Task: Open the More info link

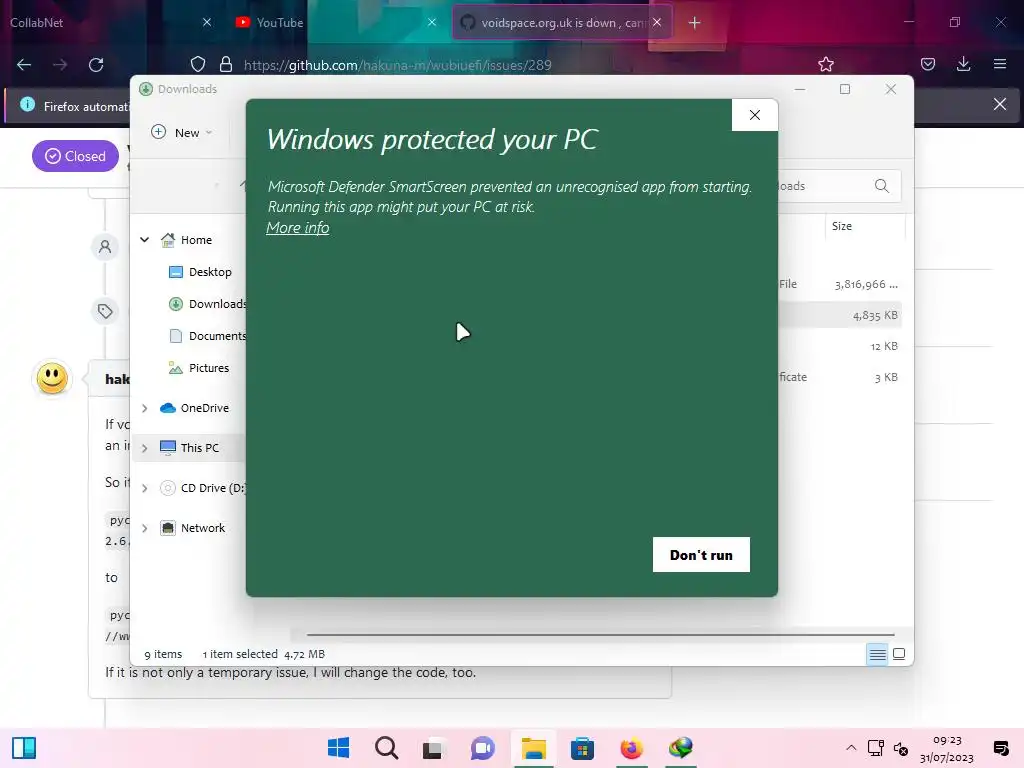Action: point(298,228)
